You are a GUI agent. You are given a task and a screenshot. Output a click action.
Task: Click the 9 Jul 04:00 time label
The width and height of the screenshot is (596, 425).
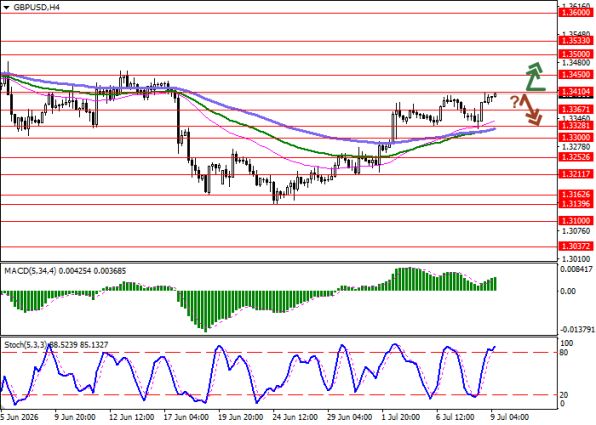point(510,417)
